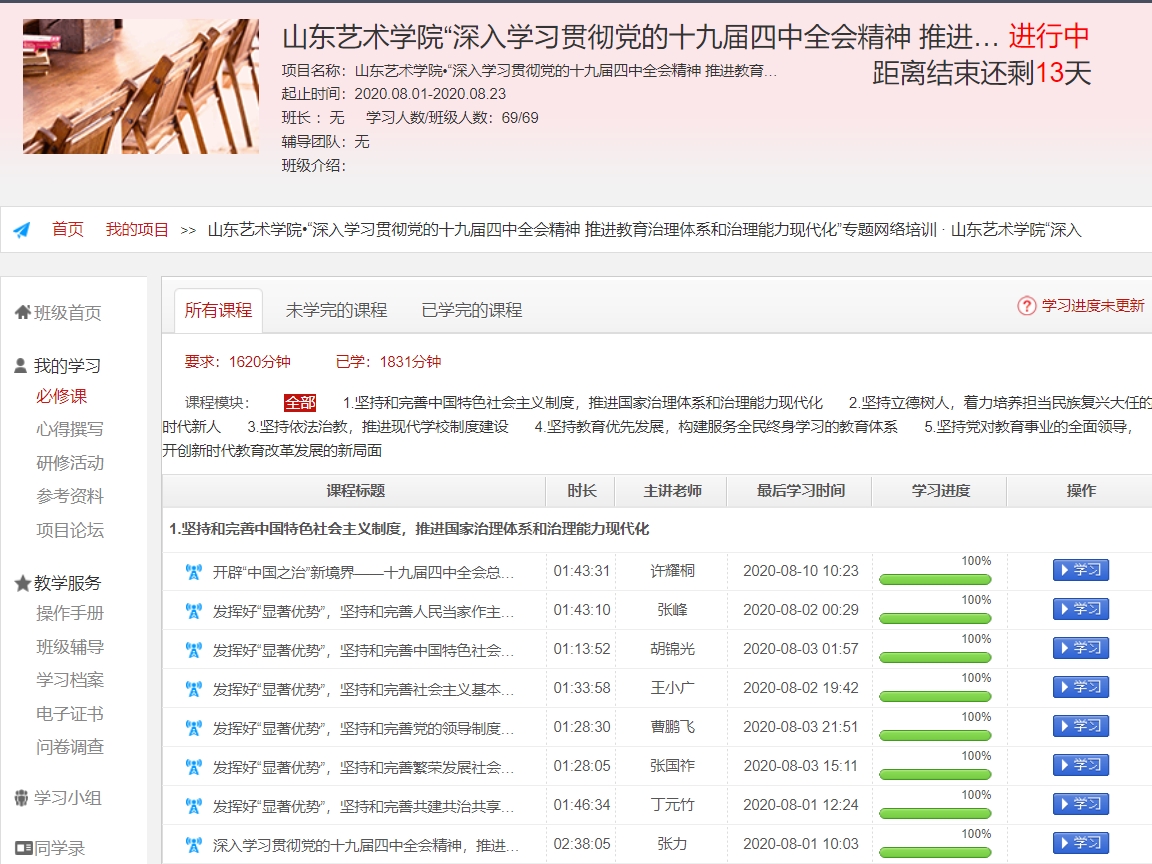This screenshot has height=864, width=1152.
Task: Click broadcast icon of 许耀桐's course row
Action: tap(194, 571)
